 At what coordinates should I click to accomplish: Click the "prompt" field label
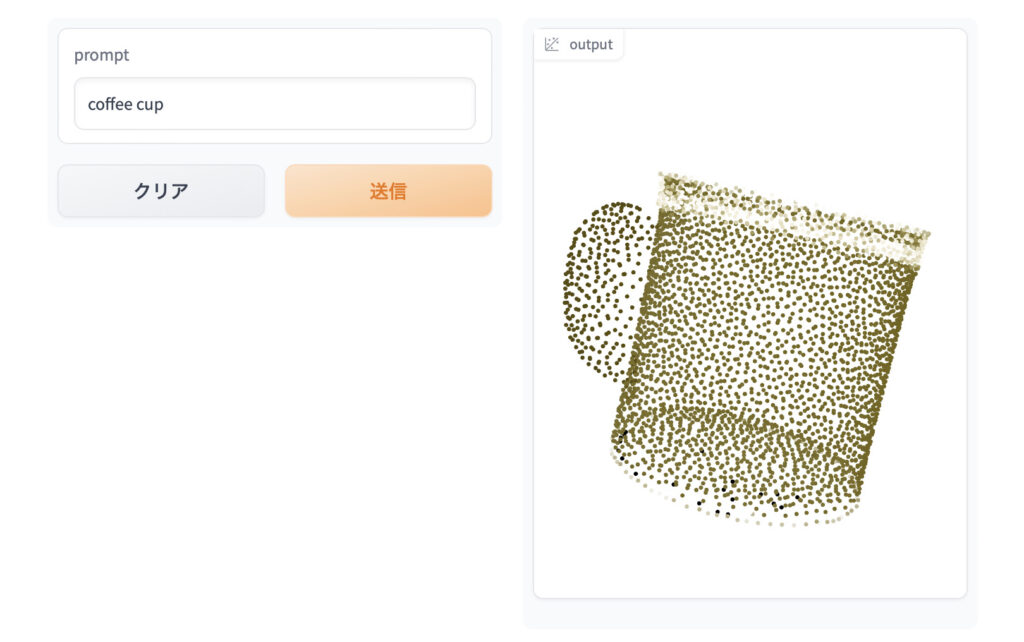[101, 55]
